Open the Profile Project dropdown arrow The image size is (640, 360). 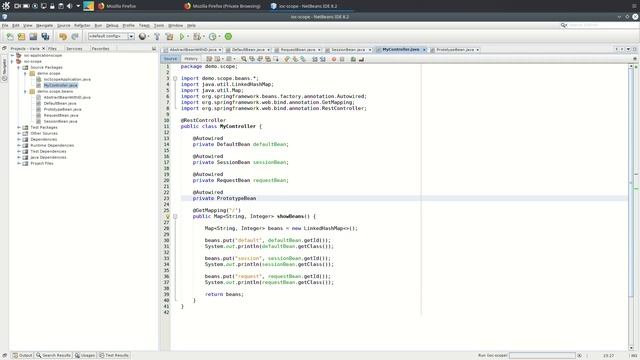pos(219,37)
